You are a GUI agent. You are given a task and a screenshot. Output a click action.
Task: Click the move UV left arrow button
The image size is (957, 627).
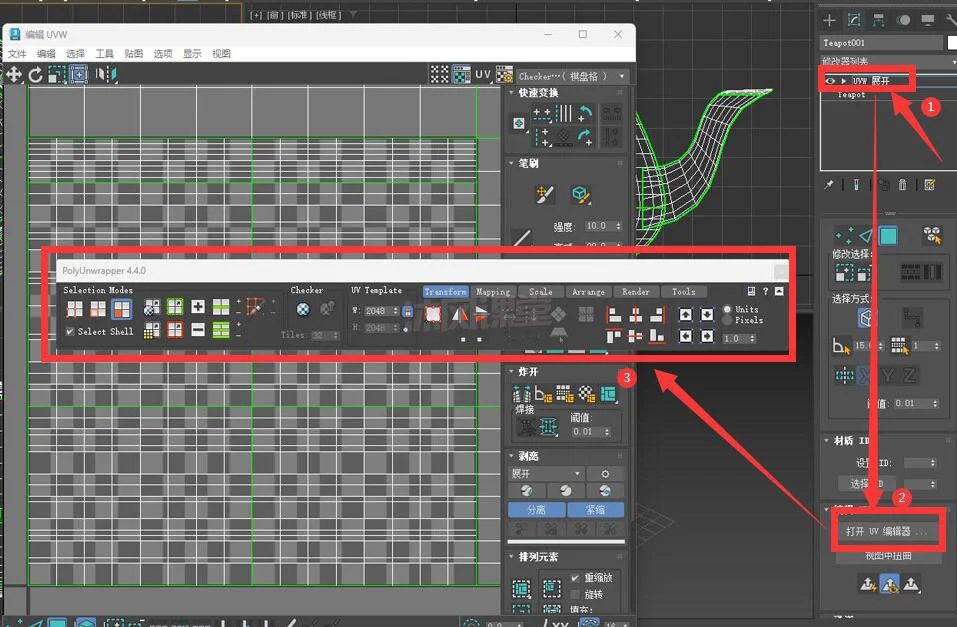tap(686, 336)
